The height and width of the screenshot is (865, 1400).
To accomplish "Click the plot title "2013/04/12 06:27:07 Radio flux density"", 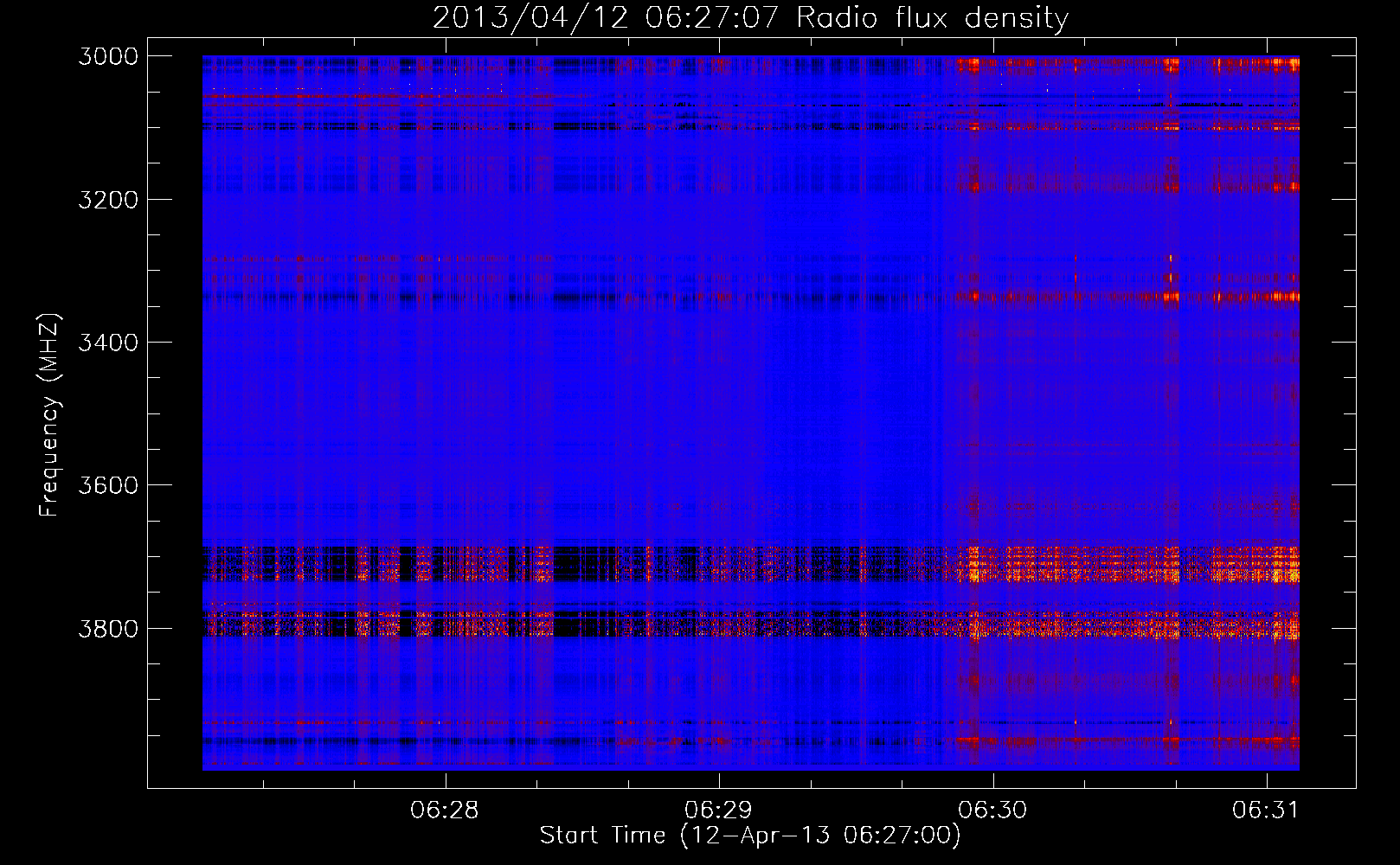I will point(750,17).
